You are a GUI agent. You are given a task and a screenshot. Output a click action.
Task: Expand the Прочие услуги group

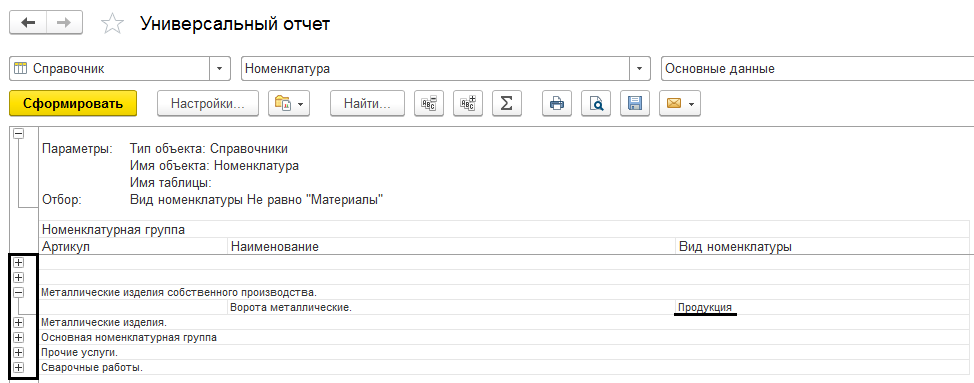click(x=19, y=353)
